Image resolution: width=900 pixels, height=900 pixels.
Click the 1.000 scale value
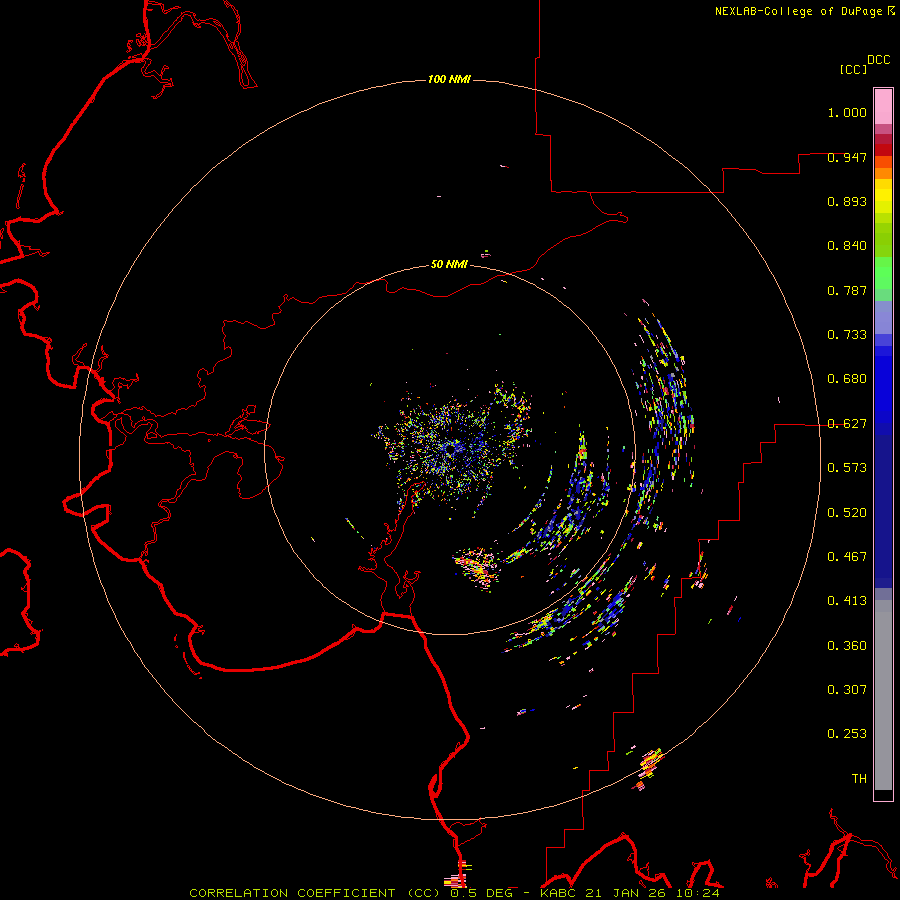pos(847,112)
